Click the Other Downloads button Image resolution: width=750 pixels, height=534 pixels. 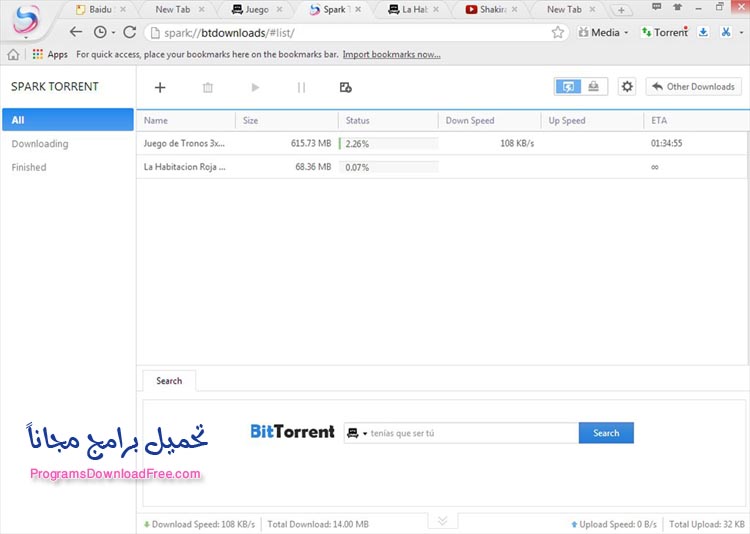pos(694,87)
